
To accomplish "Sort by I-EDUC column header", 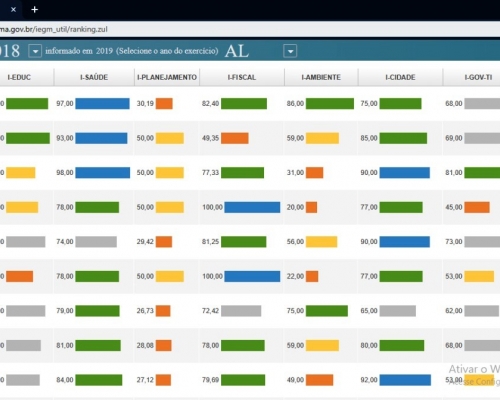I will point(19,77).
